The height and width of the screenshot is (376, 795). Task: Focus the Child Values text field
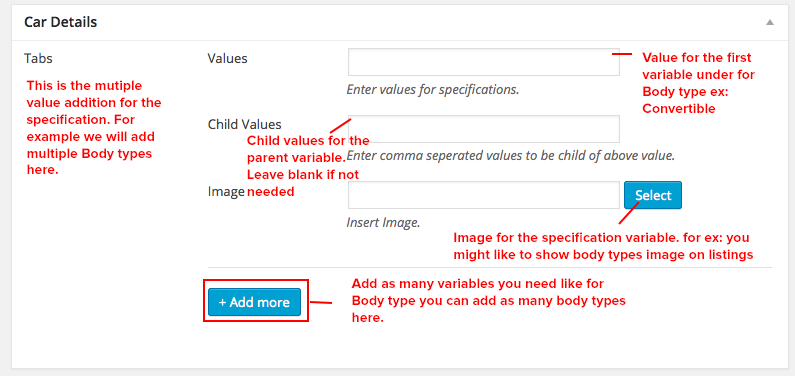point(484,129)
